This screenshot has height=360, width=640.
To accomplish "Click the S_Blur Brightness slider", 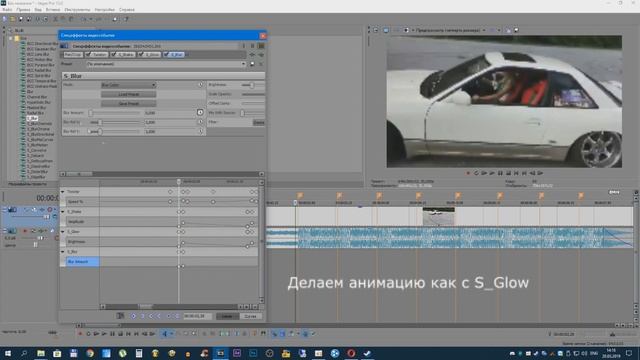I will point(253,85).
